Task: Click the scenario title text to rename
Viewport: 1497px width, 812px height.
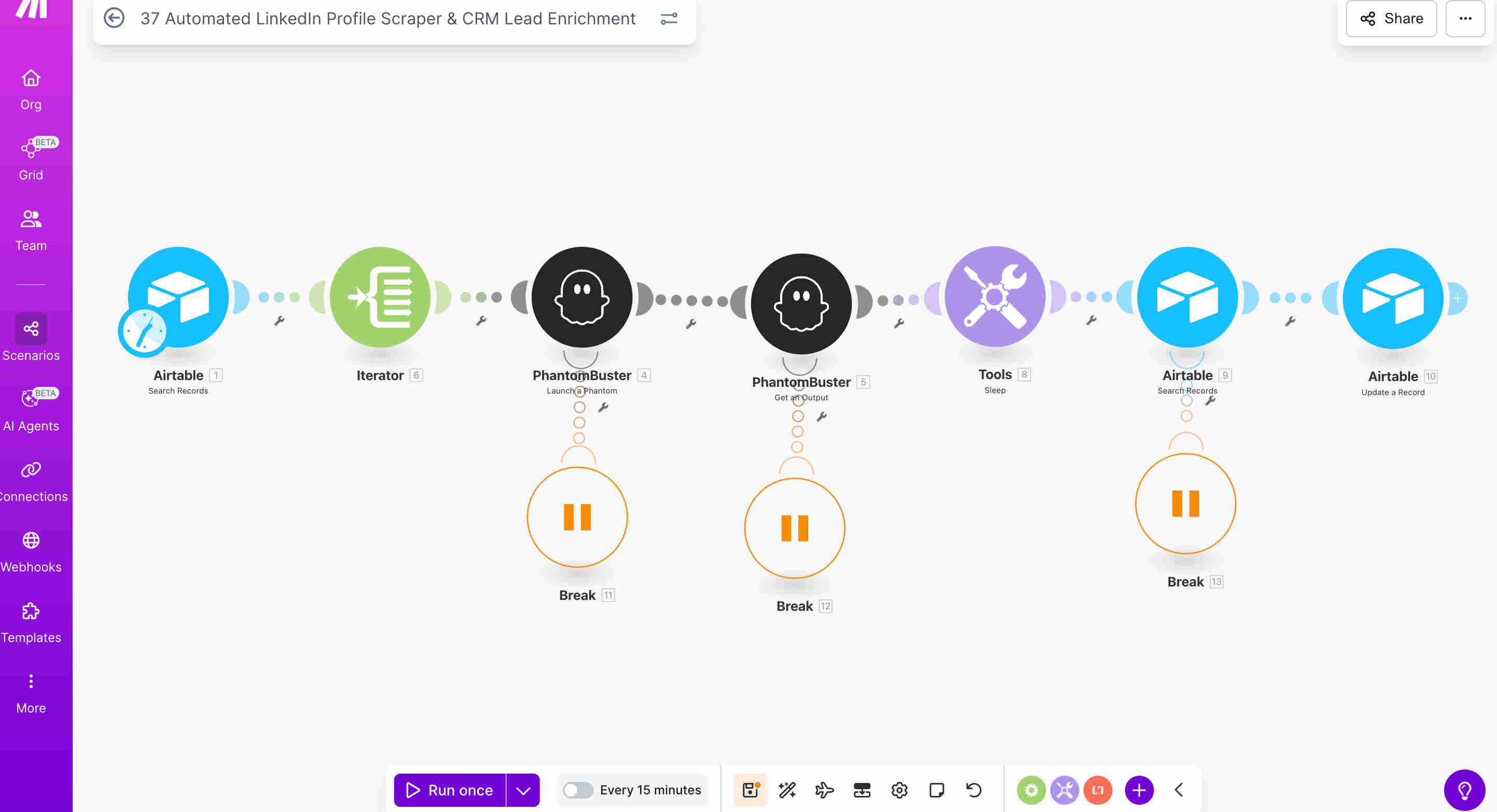Action: click(x=387, y=19)
